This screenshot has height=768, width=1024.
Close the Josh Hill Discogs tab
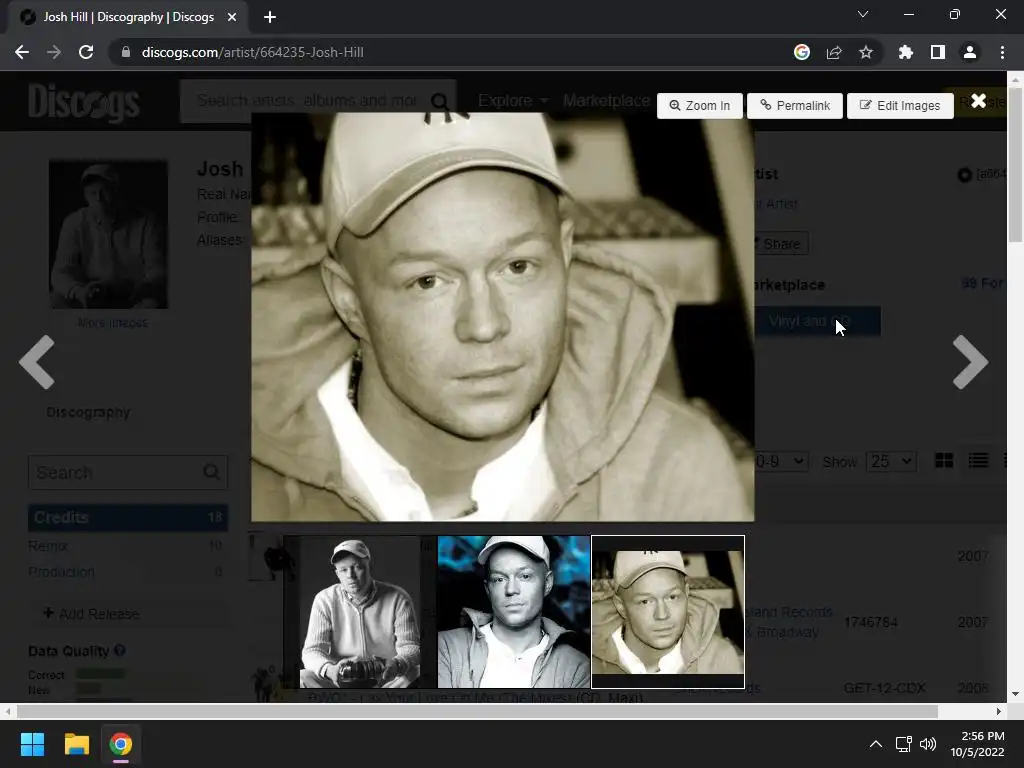pos(232,17)
